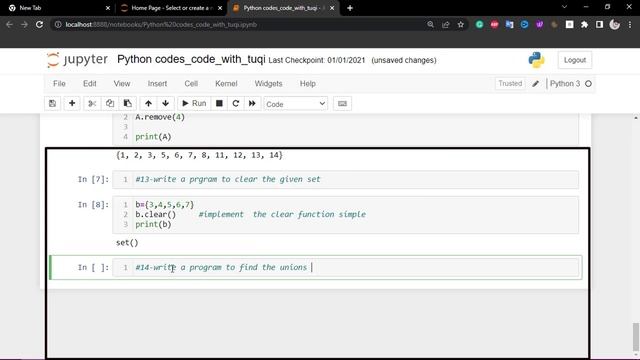
Task: Click the Python logo icon
Action: pos(536,60)
